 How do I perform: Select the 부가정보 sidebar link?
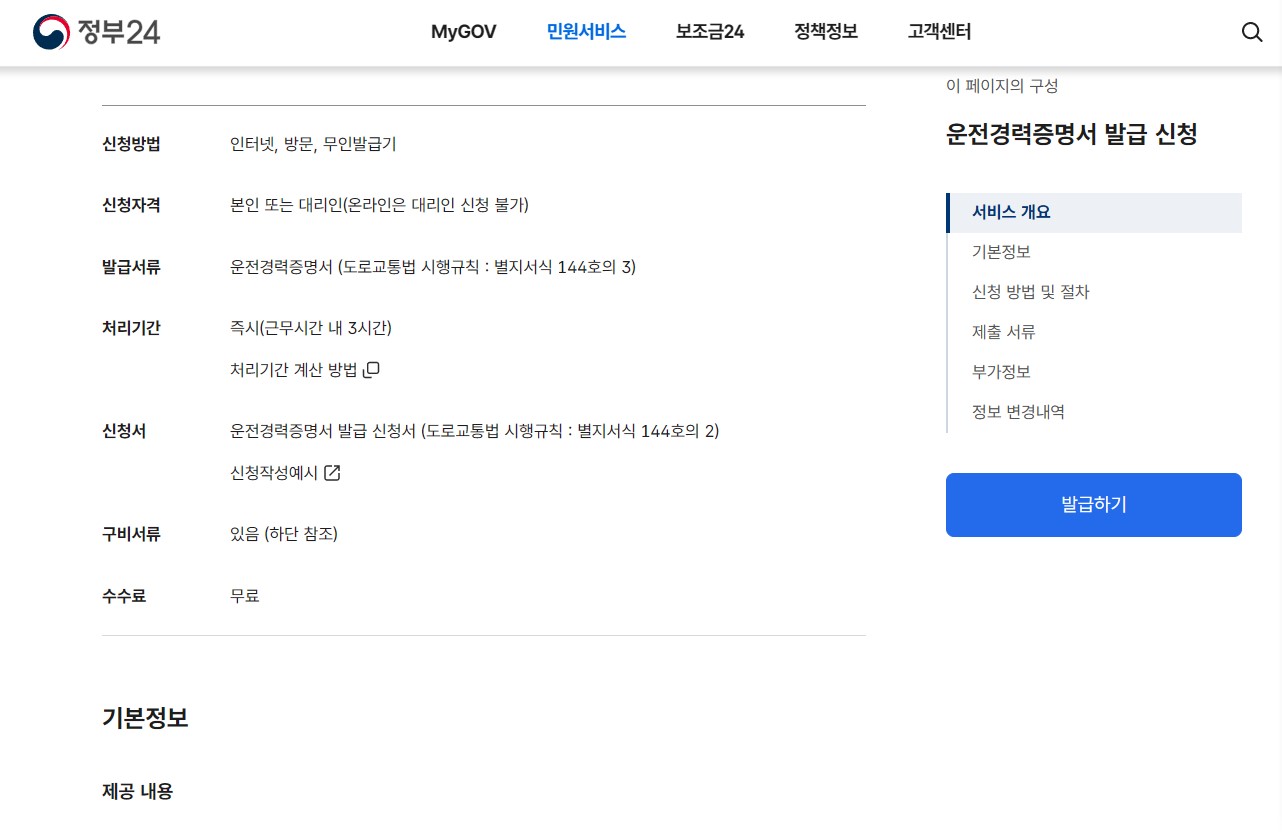point(999,371)
